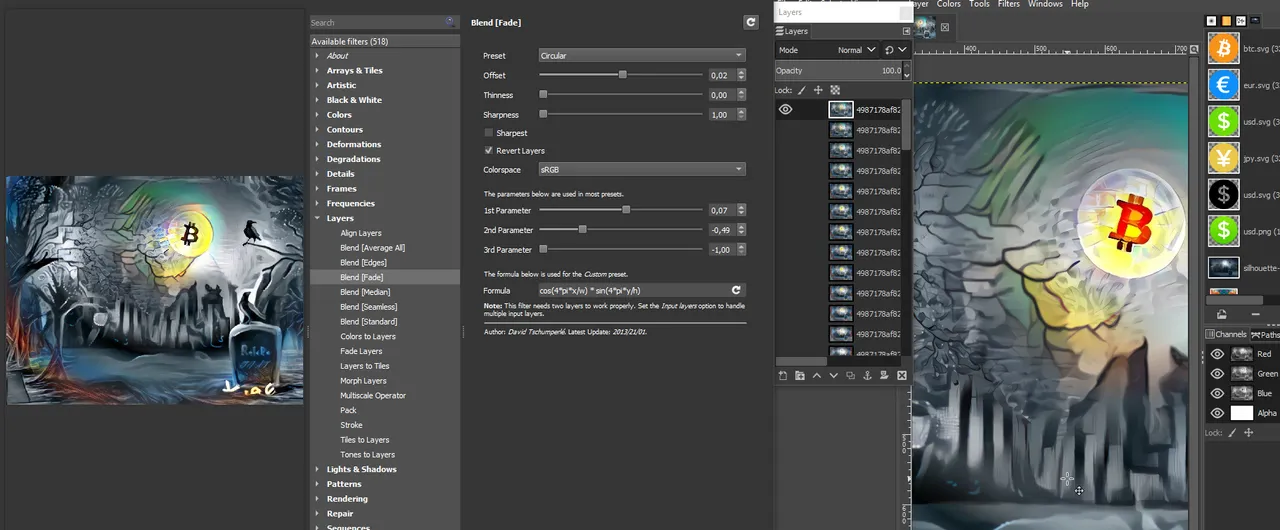Lock layer pixels with the brush icon

[802, 90]
